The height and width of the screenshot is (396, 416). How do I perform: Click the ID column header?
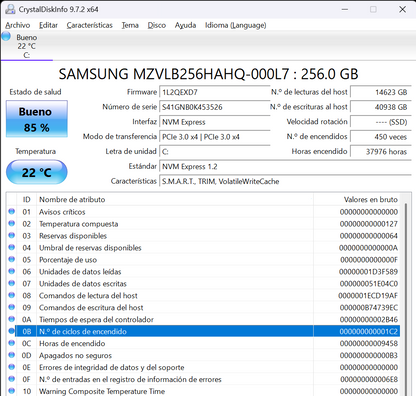[x=26, y=199]
